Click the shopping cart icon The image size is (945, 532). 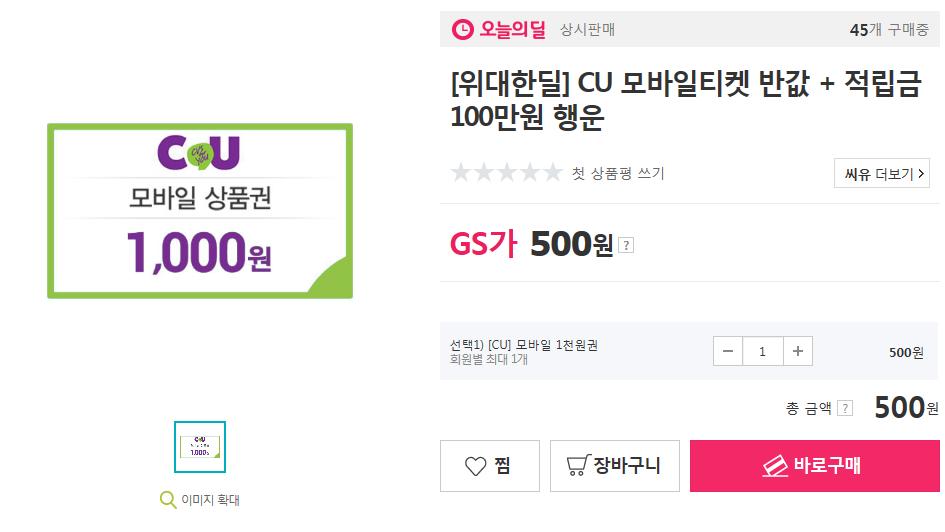pos(577,466)
